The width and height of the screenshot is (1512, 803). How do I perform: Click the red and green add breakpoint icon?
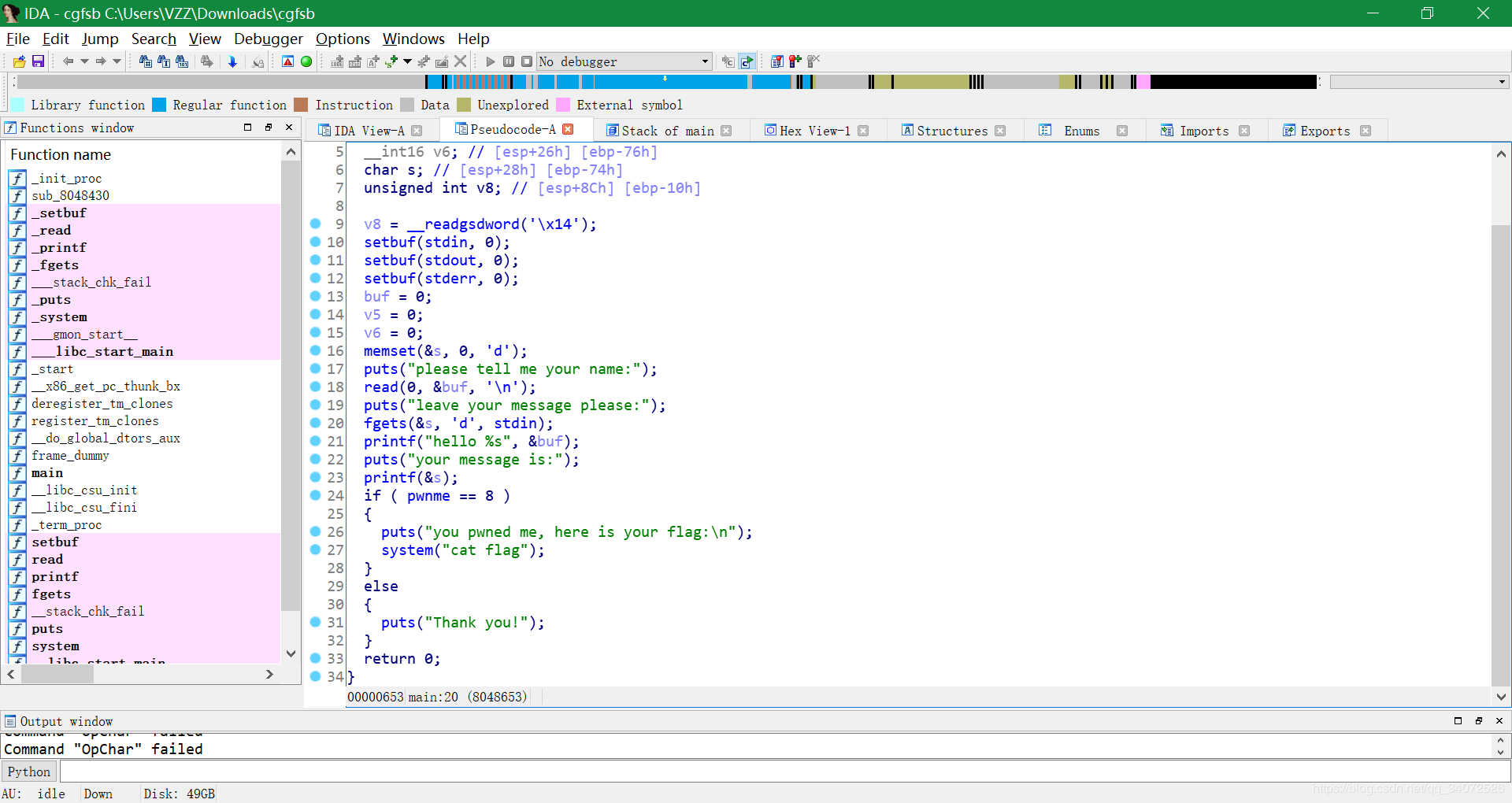click(795, 61)
